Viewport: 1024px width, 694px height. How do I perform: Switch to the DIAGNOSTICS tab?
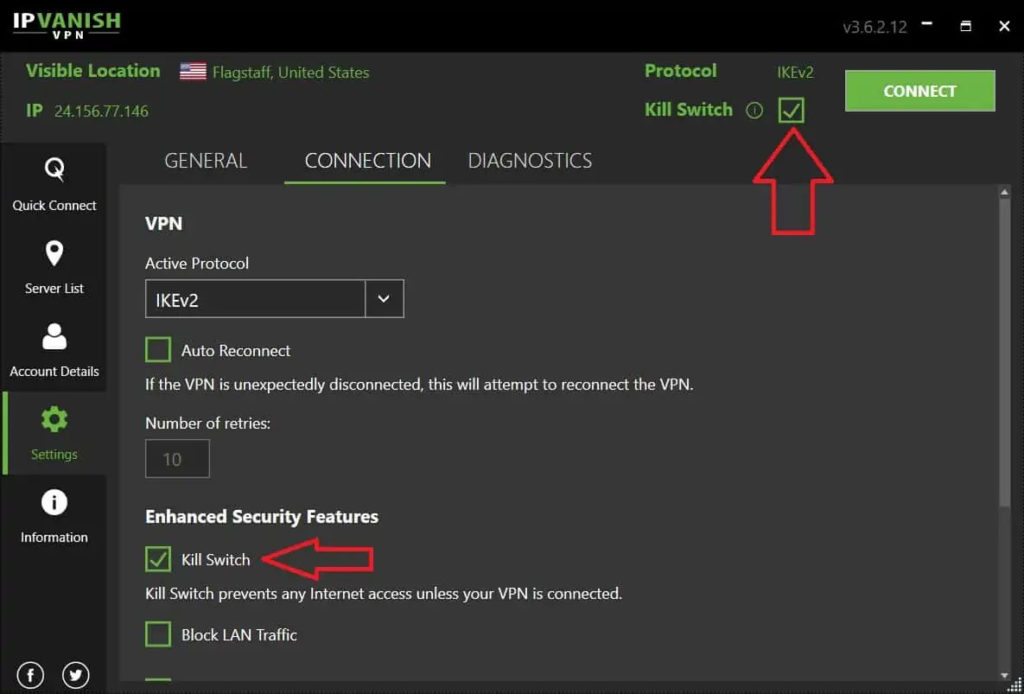click(x=530, y=161)
